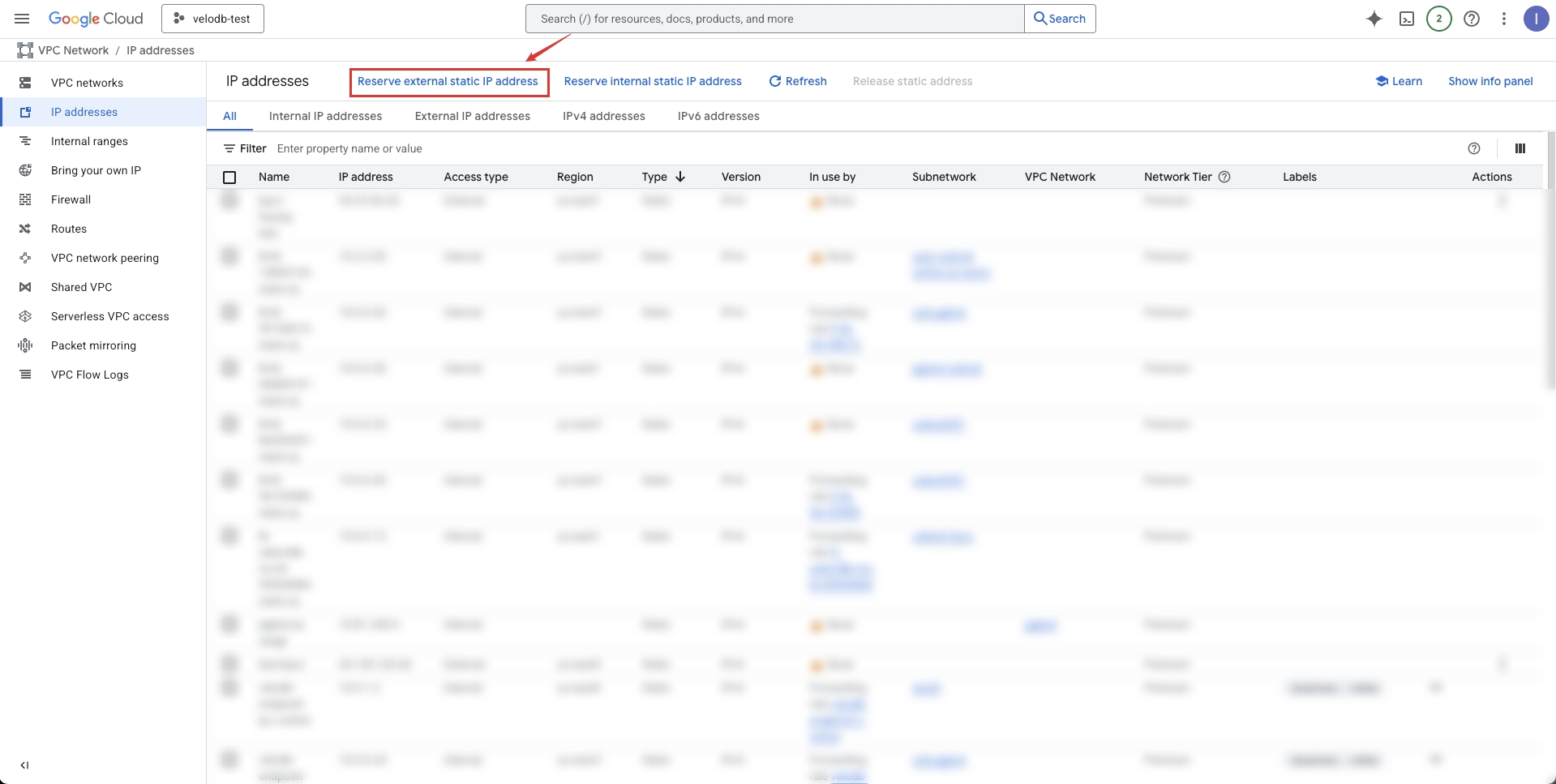
Task: Sort by Type column arrow
Action: coord(680,177)
